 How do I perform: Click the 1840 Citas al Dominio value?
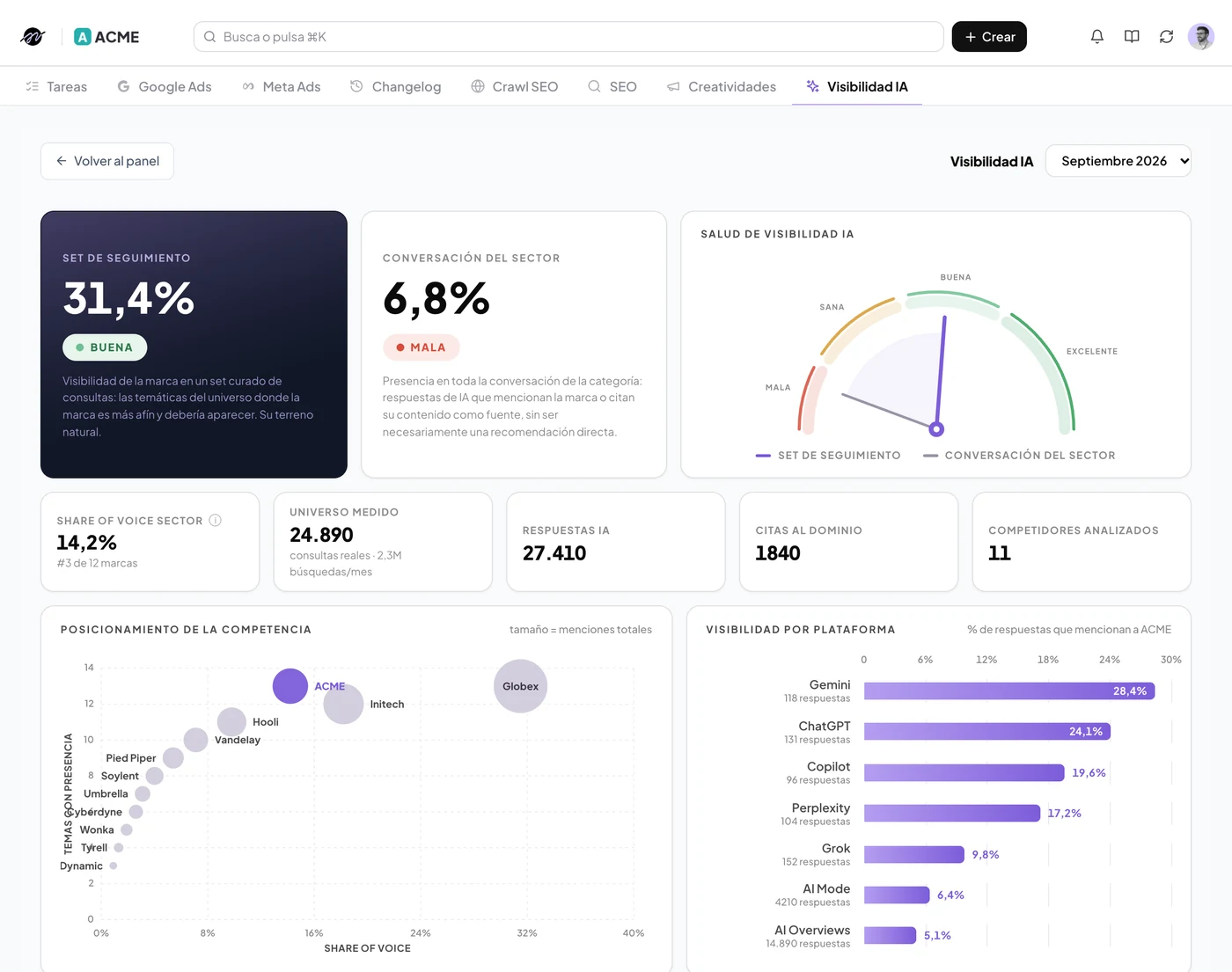[x=778, y=553]
